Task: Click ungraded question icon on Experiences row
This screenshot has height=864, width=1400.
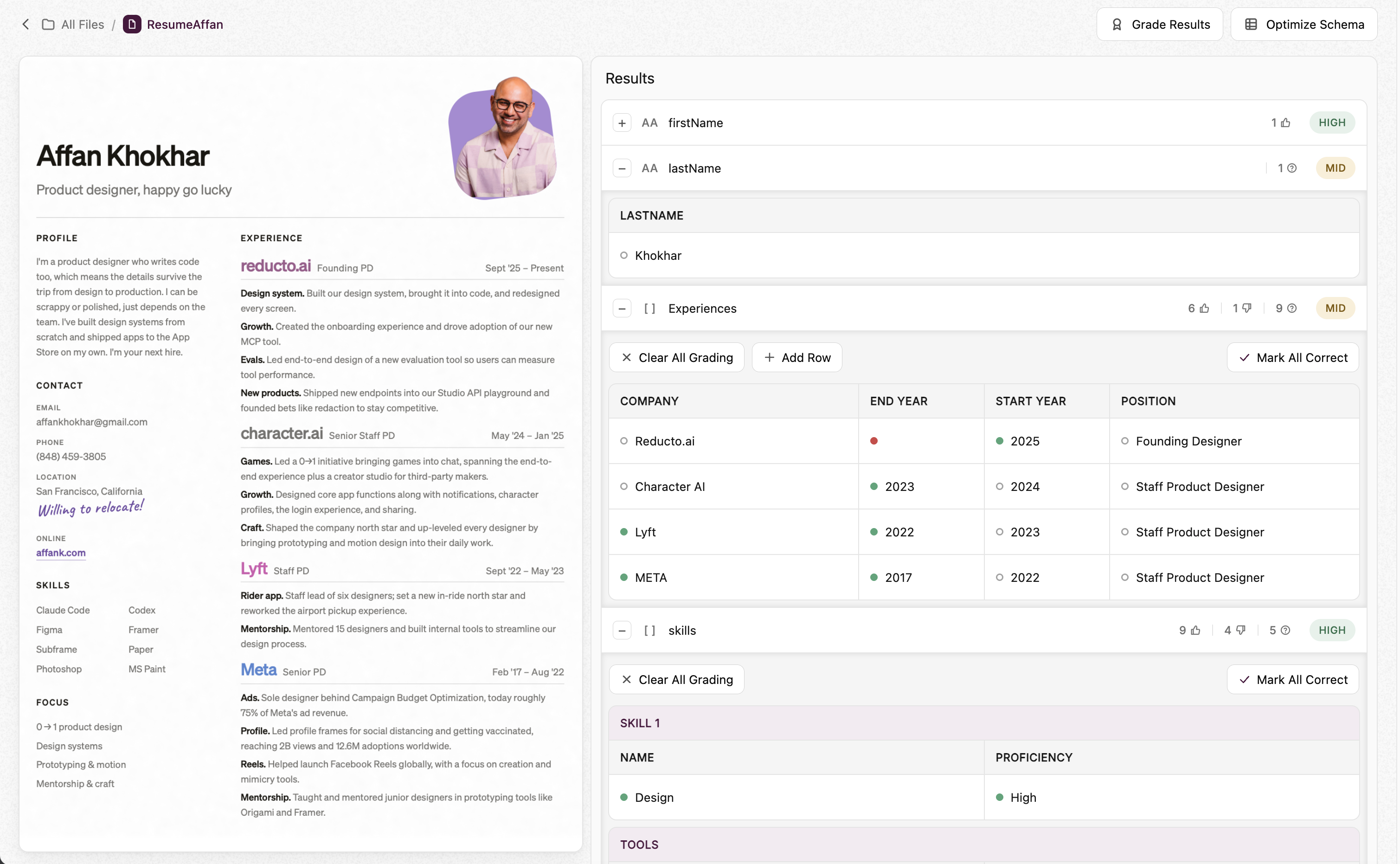Action: [x=1291, y=308]
